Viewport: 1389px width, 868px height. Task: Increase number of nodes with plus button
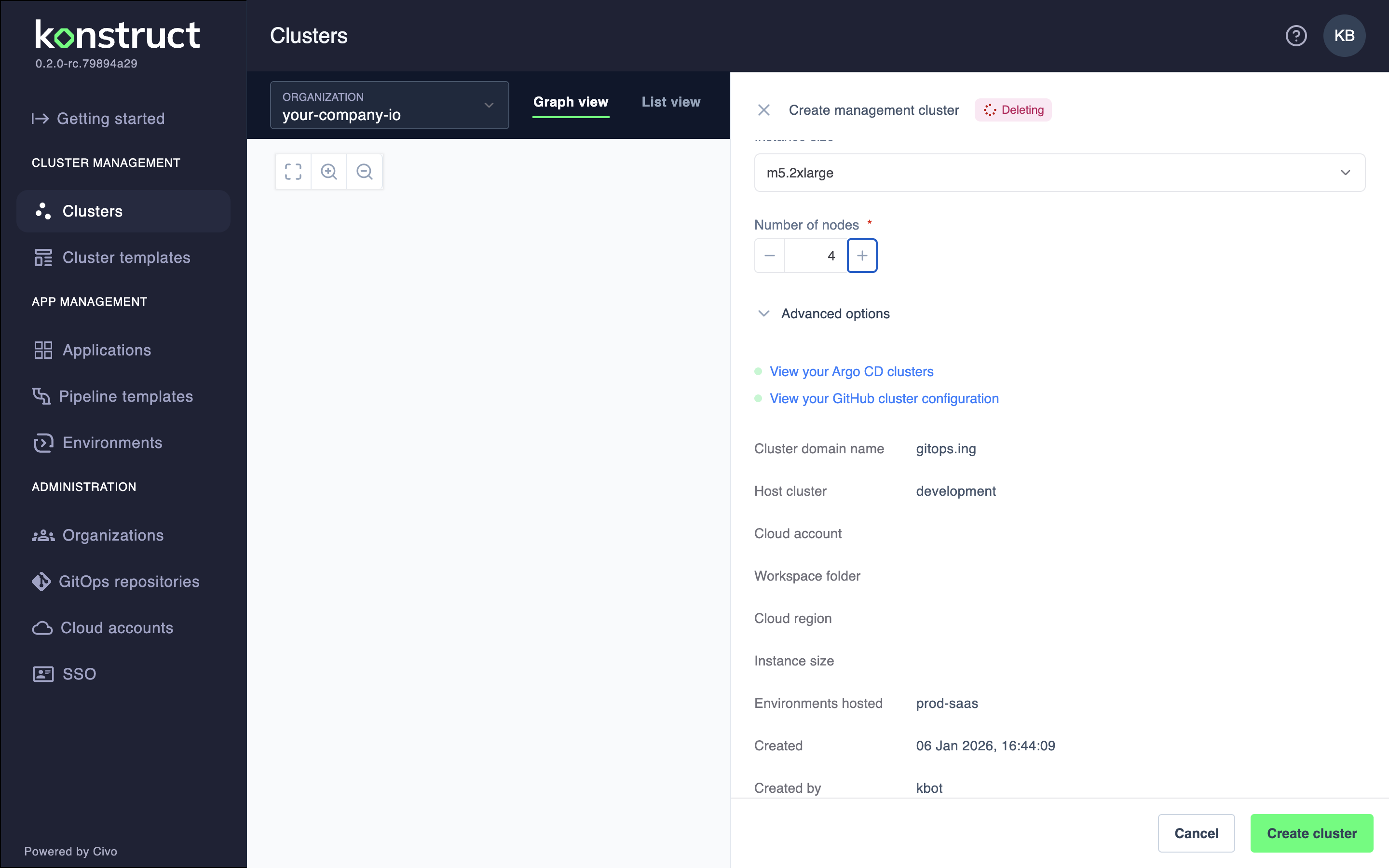[862, 255]
